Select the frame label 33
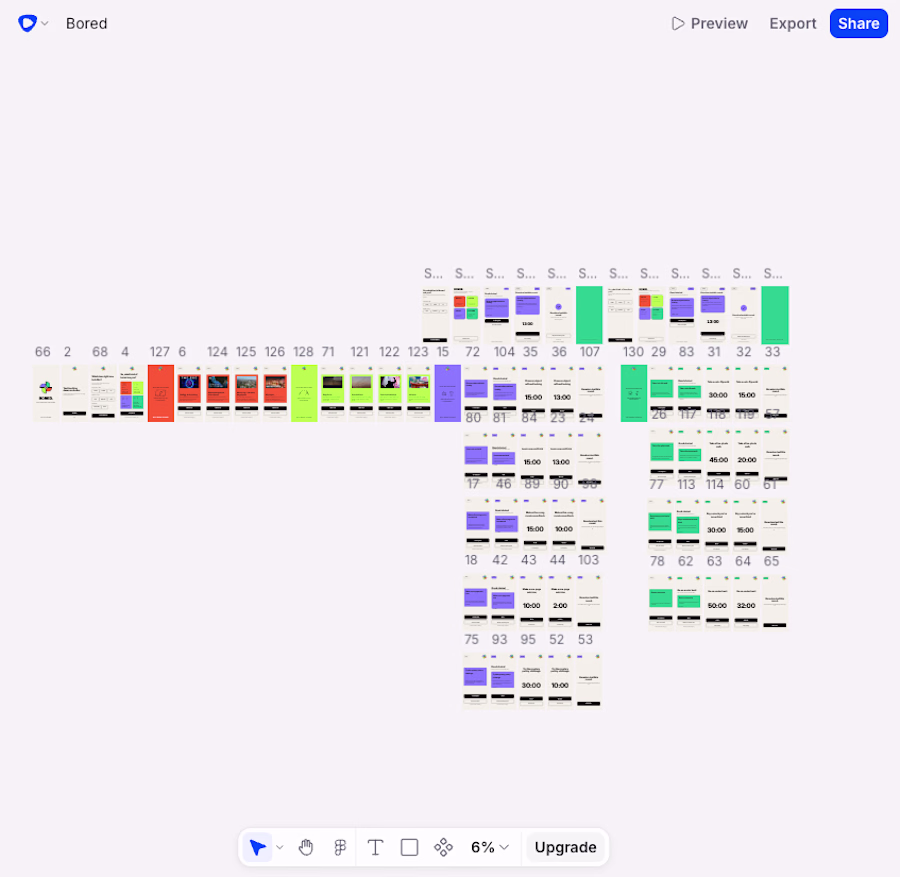 click(773, 352)
